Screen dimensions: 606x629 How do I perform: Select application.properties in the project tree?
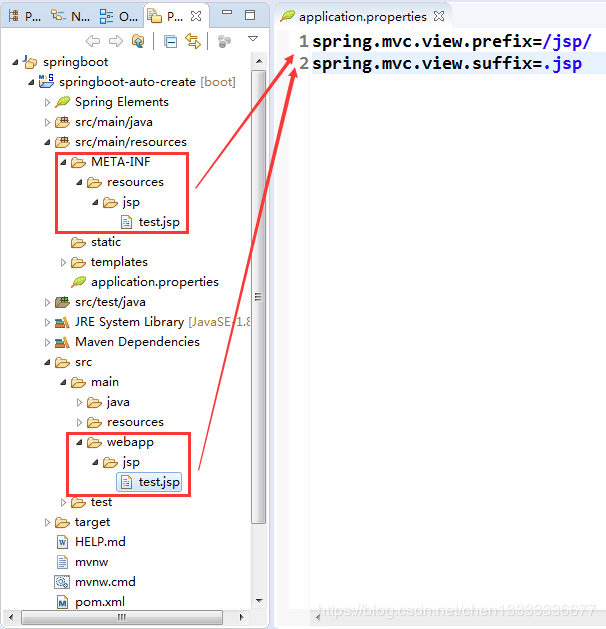[154, 282]
